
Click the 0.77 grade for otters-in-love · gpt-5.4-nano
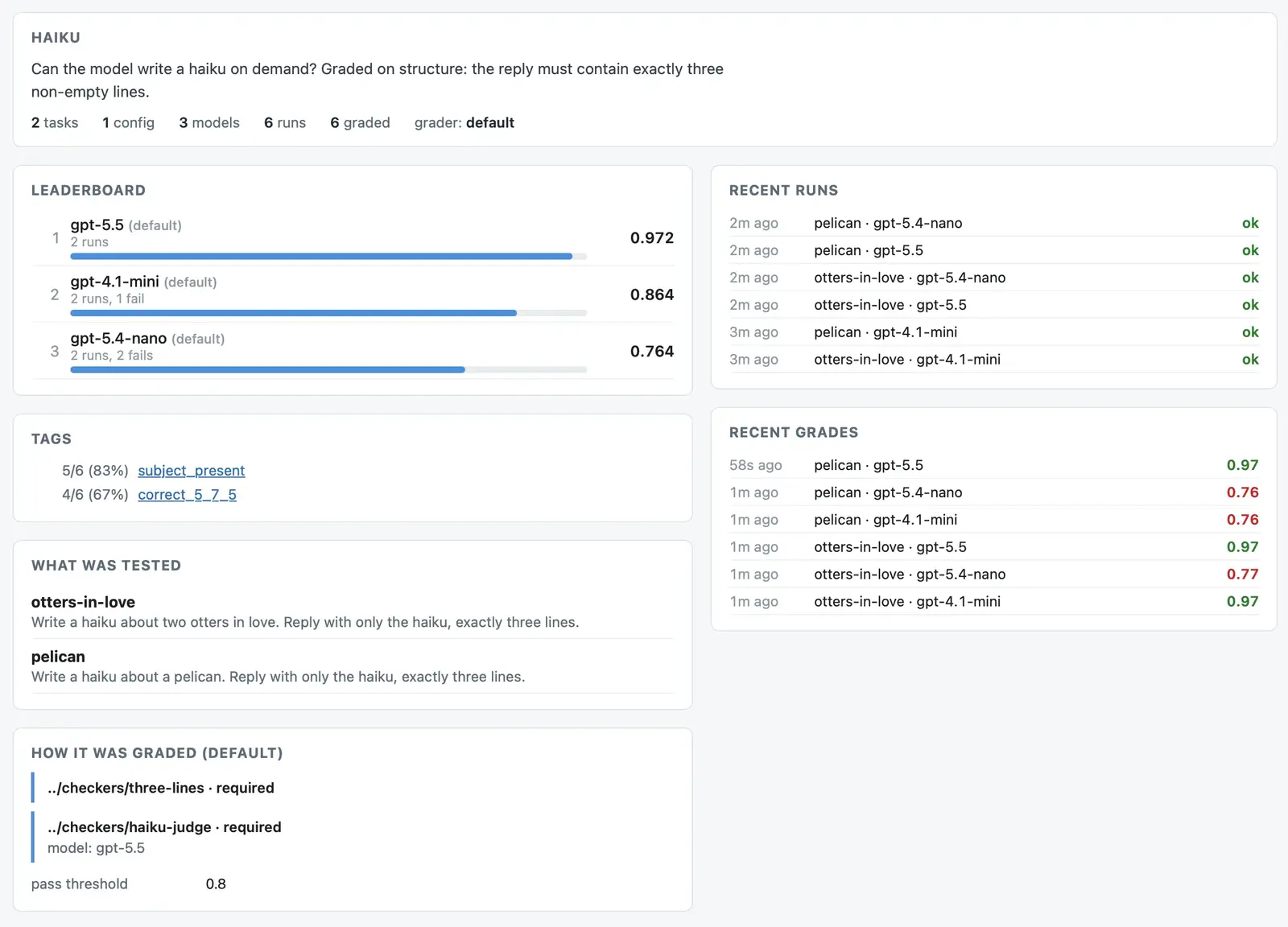(1242, 575)
